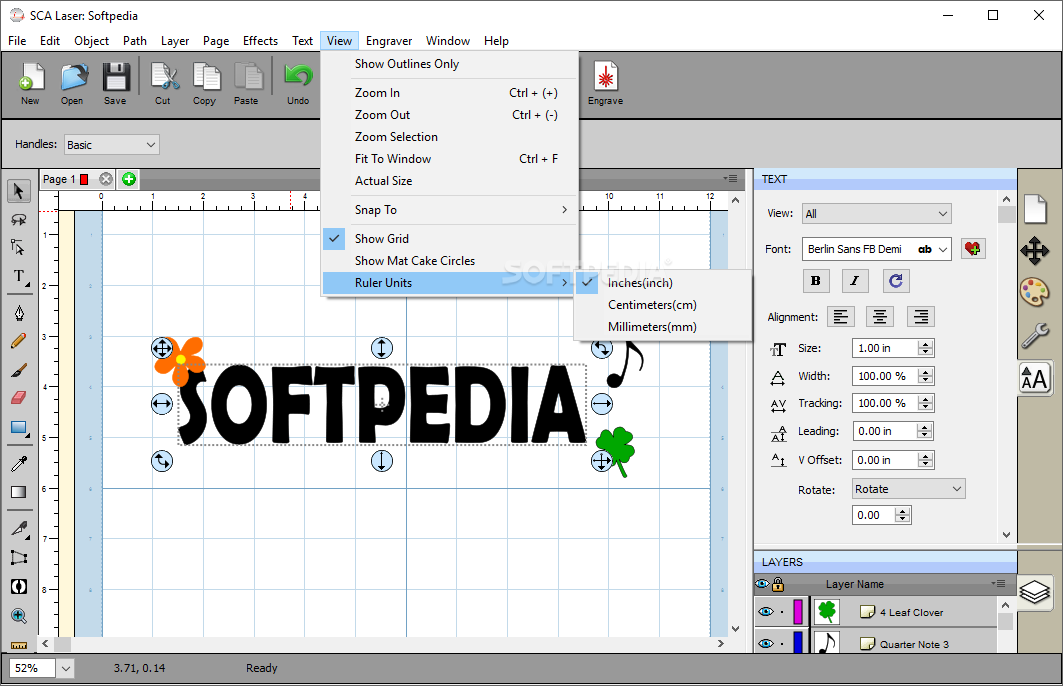1063x686 pixels.
Task: Expand the Snap To submenu
Action: (x=449, y=209)
